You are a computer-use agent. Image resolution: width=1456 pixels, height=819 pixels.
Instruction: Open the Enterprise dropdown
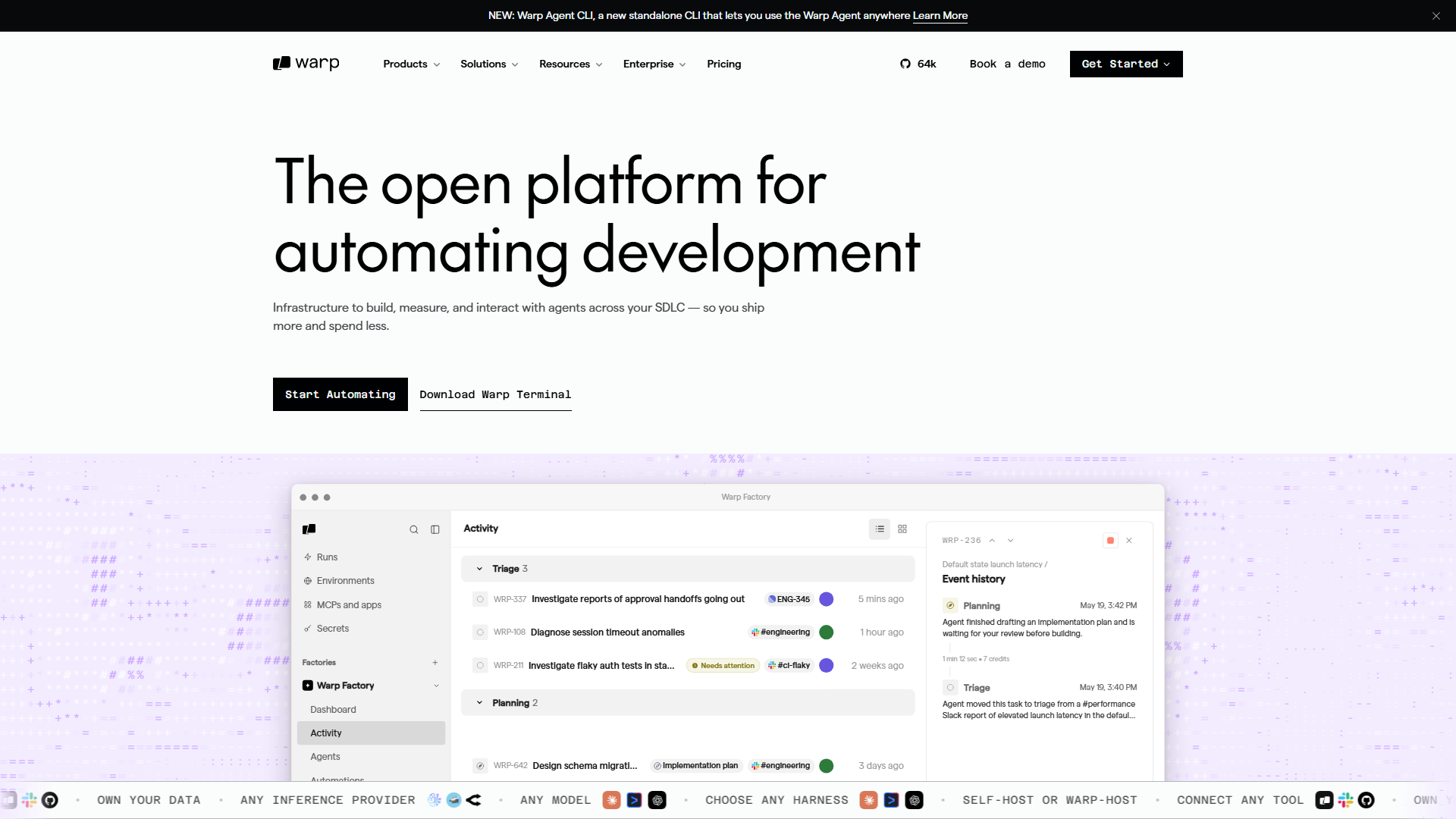tap(654, 64)
